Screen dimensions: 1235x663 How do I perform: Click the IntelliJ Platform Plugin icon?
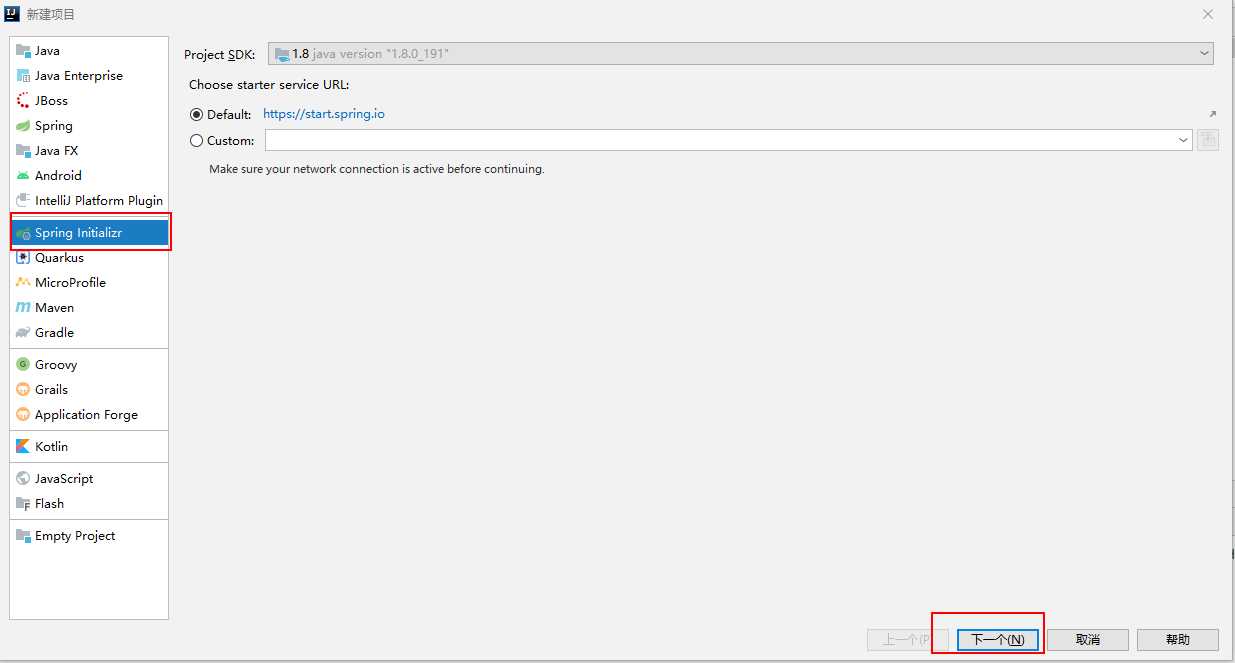pyautogui.click(x=24, y=201)
